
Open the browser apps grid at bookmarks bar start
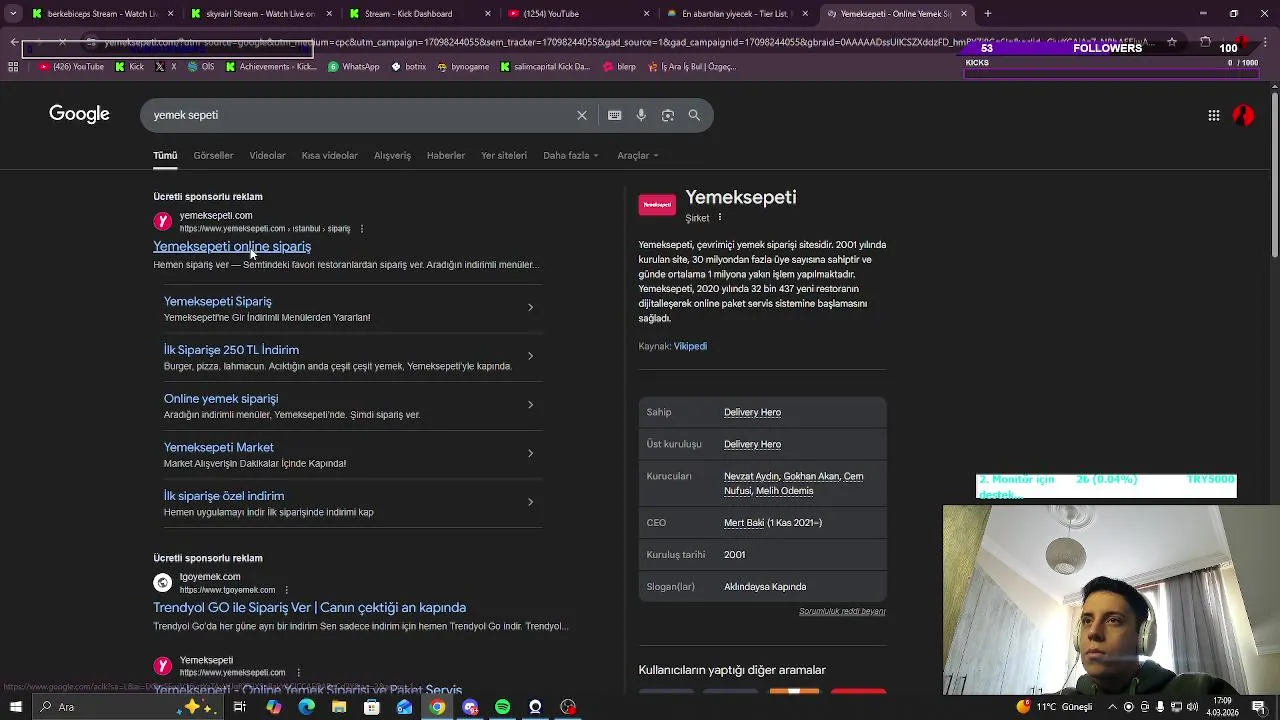coord(13,67)
